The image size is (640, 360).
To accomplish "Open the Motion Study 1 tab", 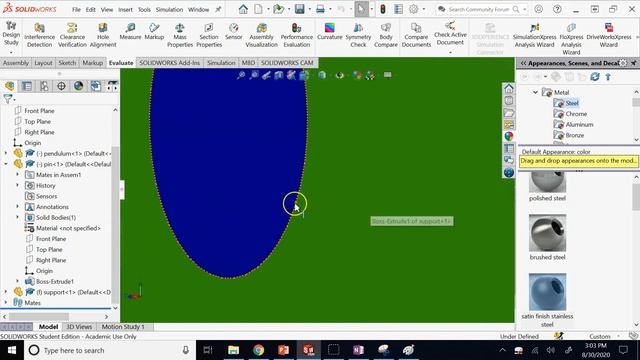I will coord(123,327).
